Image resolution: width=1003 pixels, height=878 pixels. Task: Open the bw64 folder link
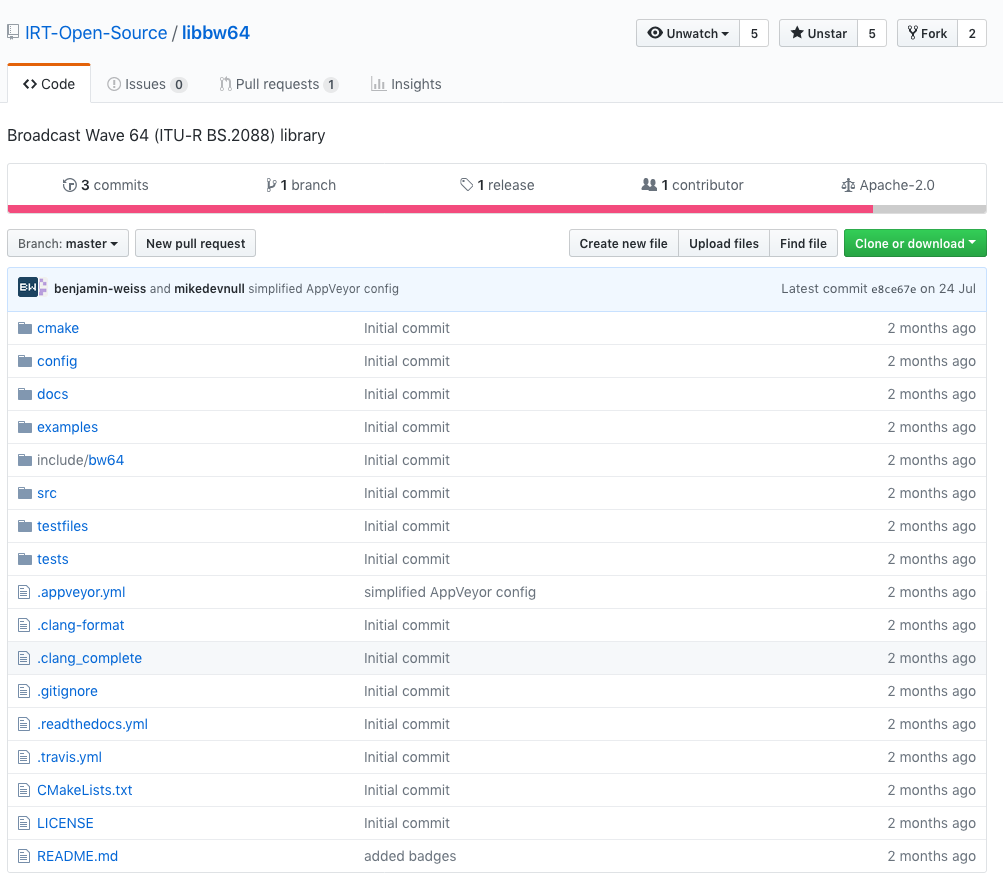coord(106,460)
